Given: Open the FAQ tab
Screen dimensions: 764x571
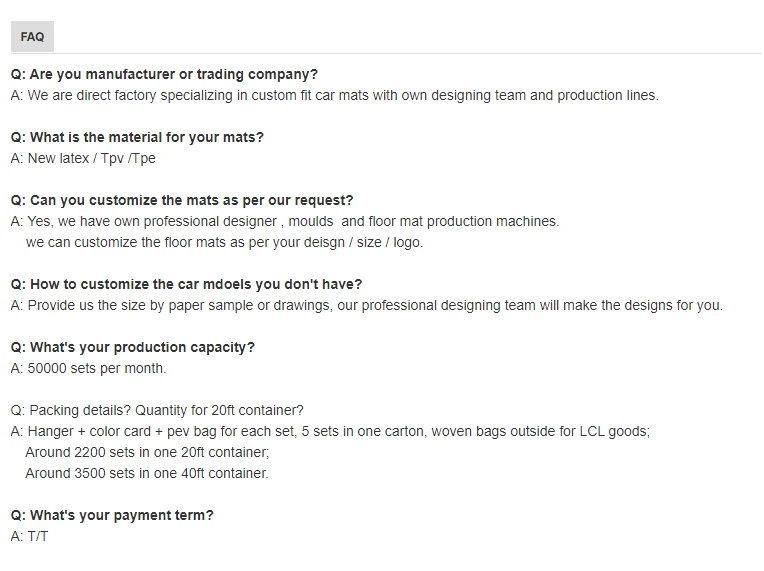Looking at the screenshot, I should tap(32, 37).
